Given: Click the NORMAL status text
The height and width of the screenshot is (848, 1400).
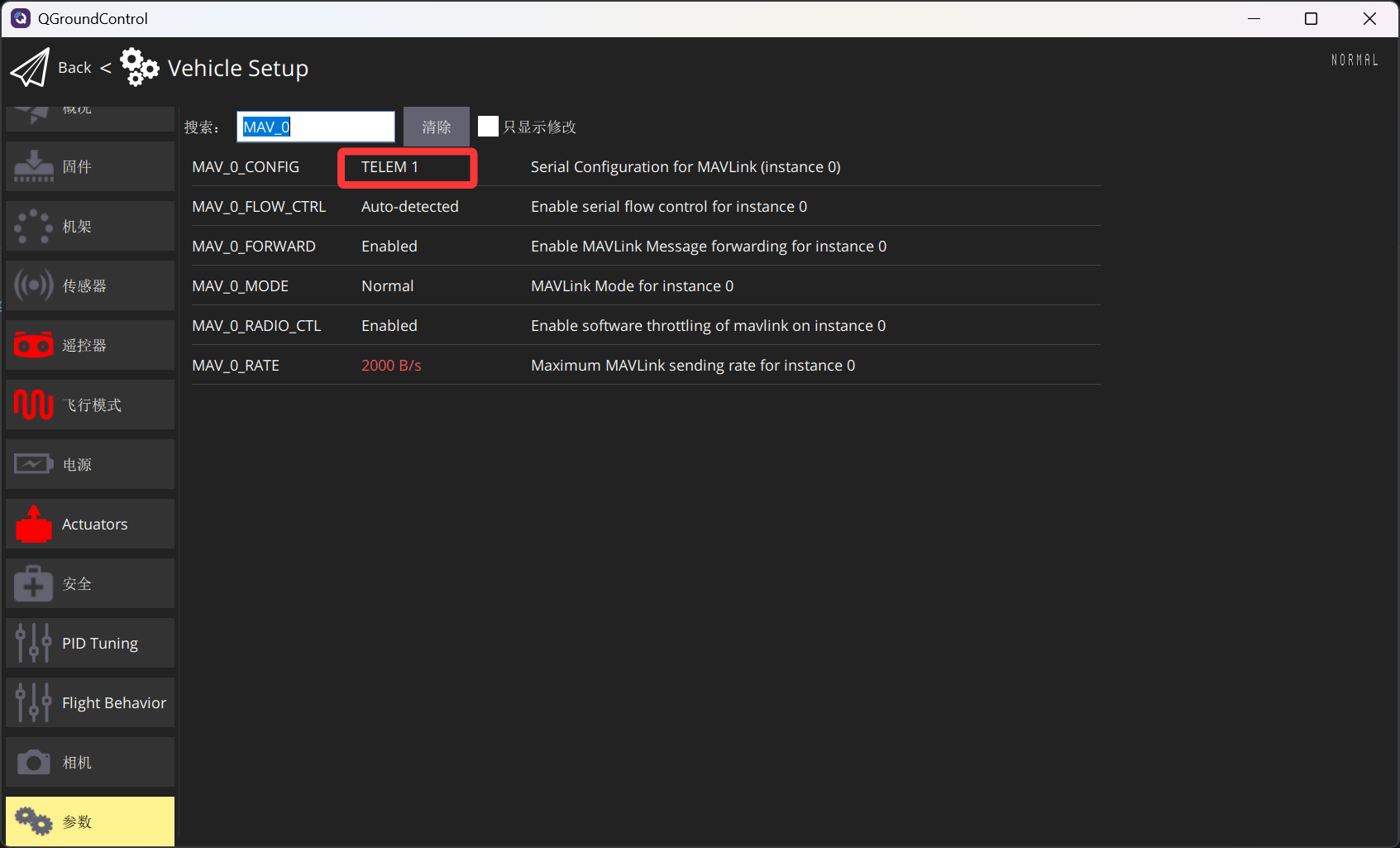Looking at the screenshot, I should coord(1355,60).
